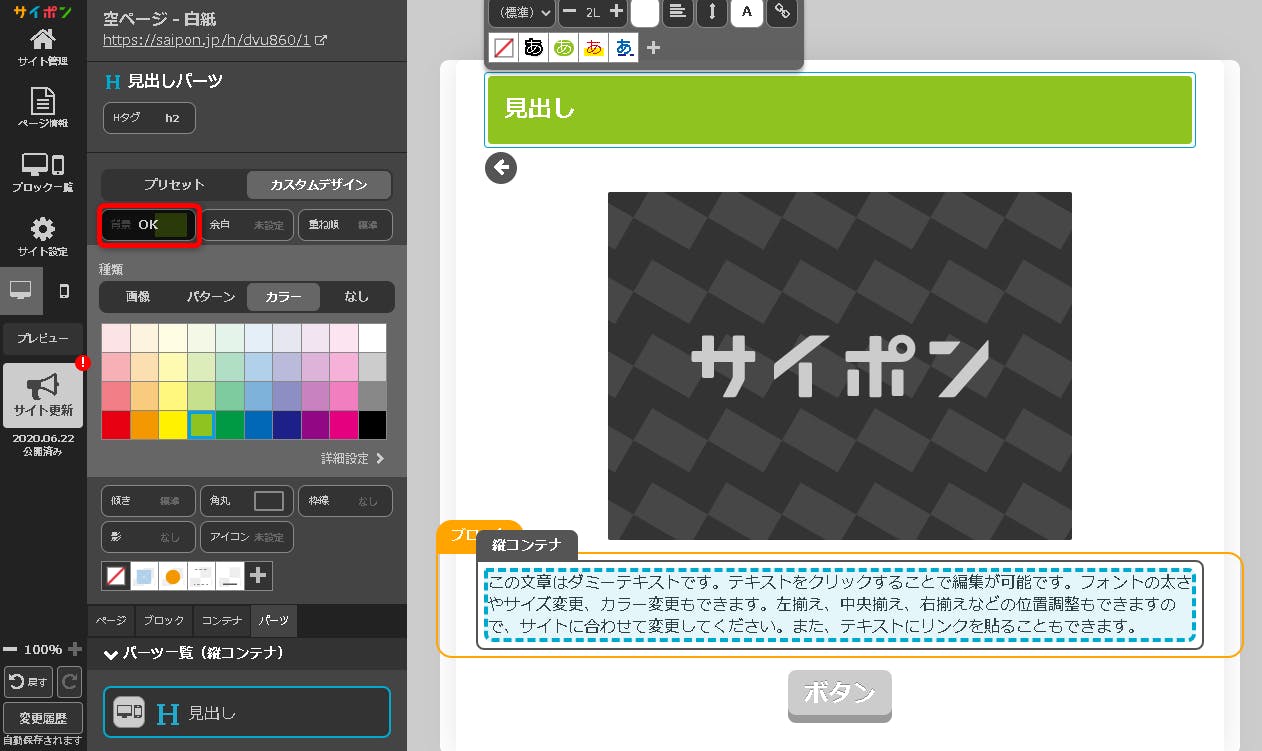This screenshot has width=1262, height=751.
Task: Select dashed-line style preset
Action: (201, 576)
